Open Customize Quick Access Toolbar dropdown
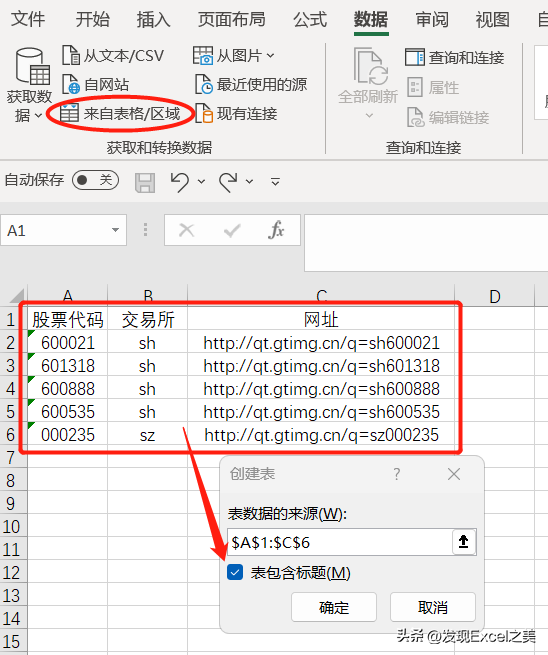This screenshot has height=655, width=548. click(275, 182)
